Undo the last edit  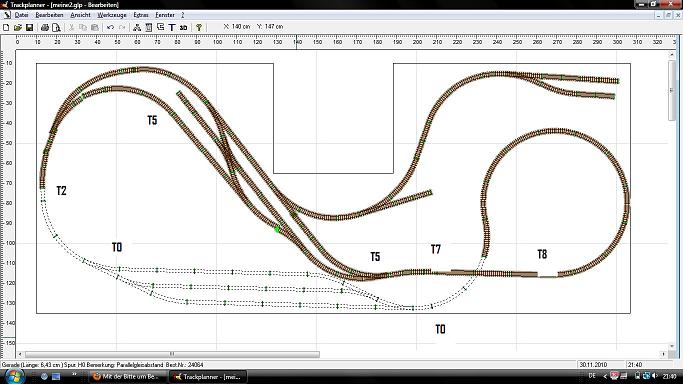click(110, 27)
